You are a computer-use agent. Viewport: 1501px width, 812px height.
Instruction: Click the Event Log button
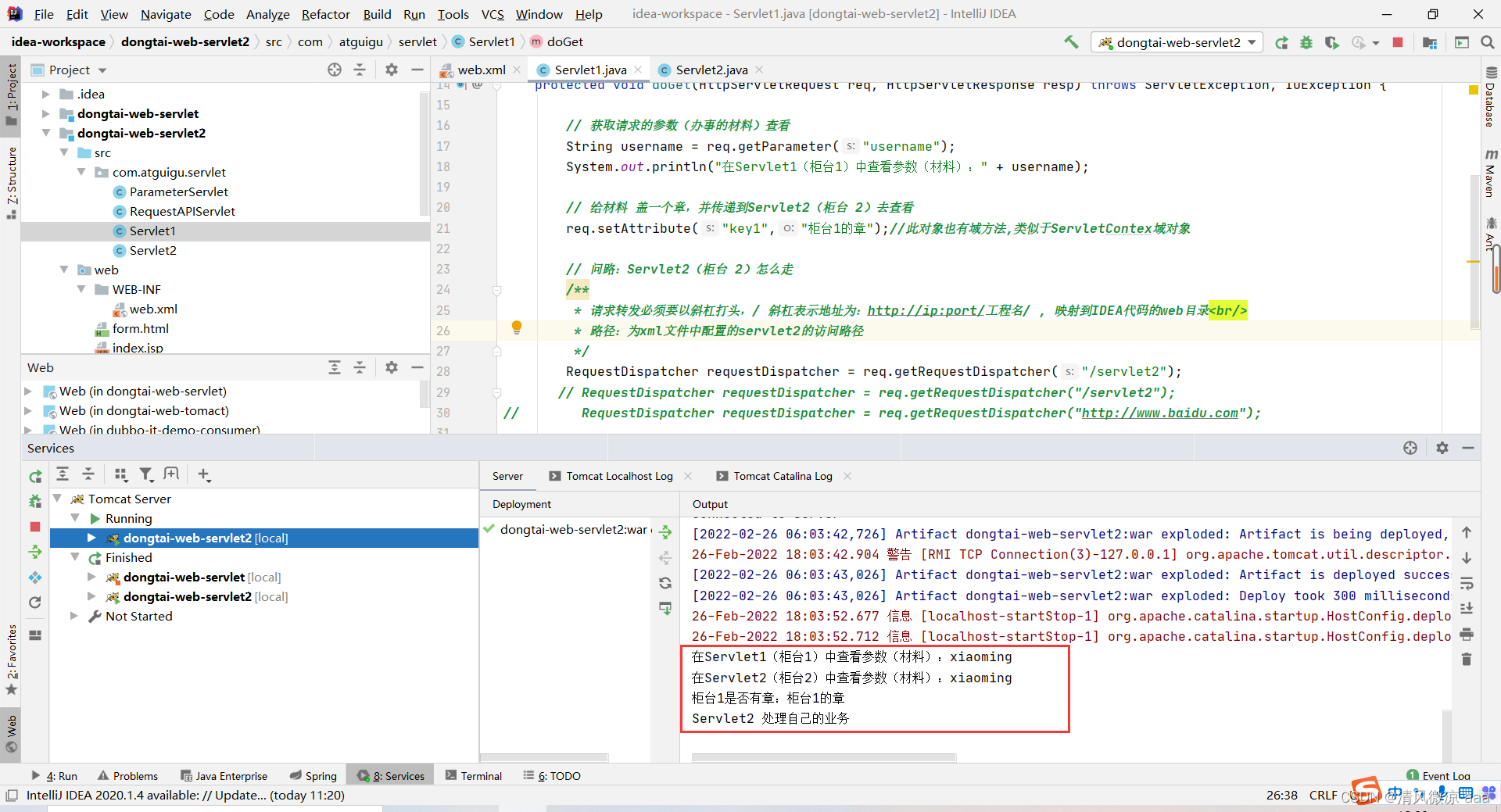coord(1439,775)
